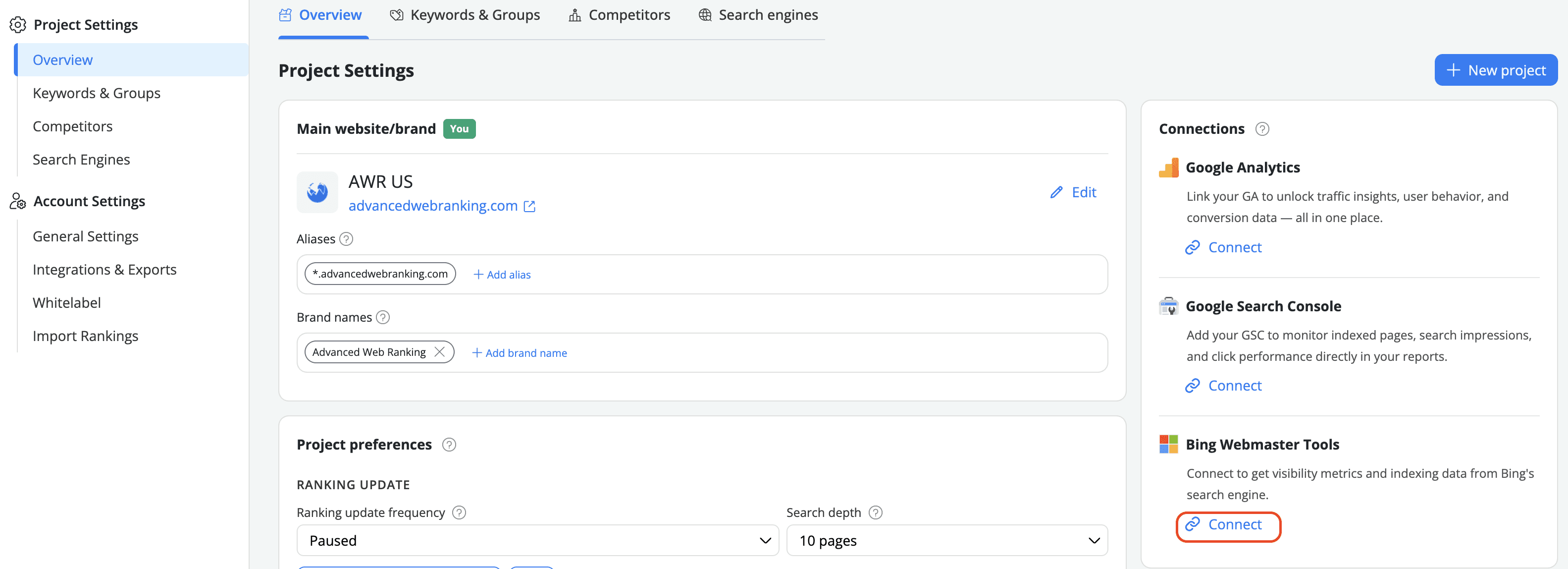Open Keywords & Groups in the sidebar

click(x=97, y=93)
